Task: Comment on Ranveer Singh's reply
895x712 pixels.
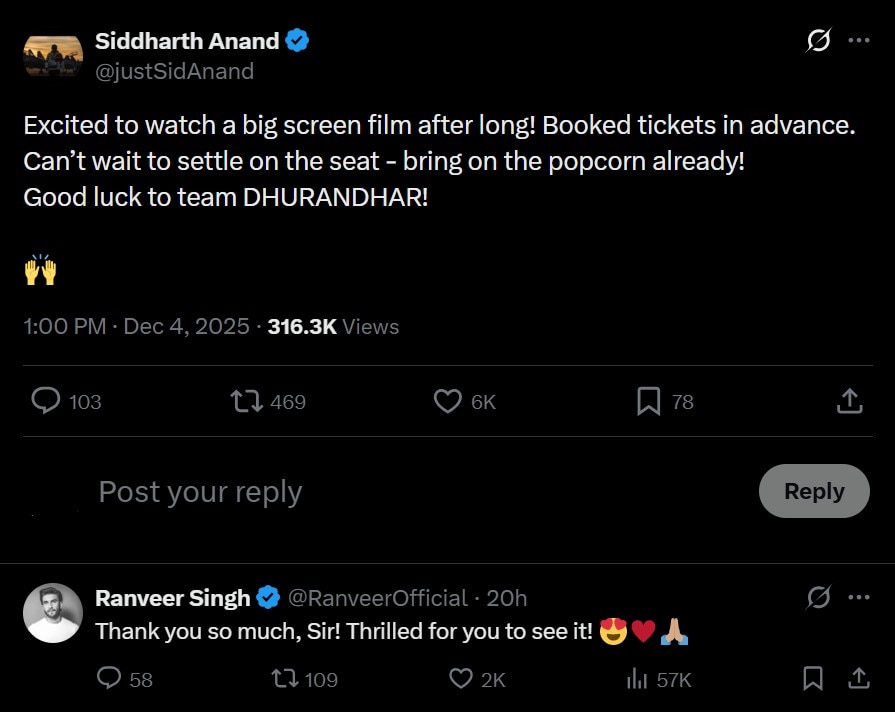Action: click(109, 679)
